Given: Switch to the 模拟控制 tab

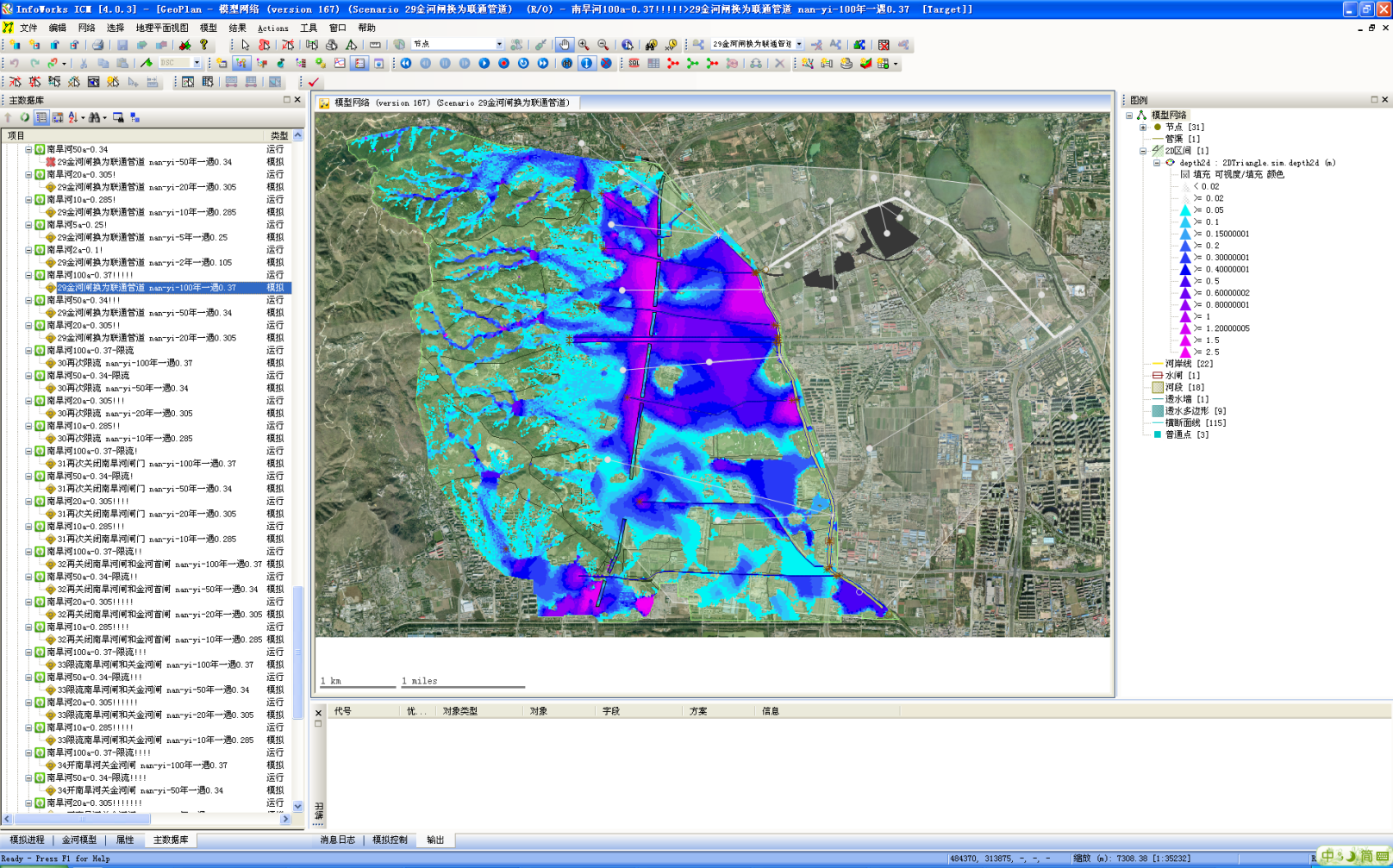Looking at the screenshot, I should (390, 840).
